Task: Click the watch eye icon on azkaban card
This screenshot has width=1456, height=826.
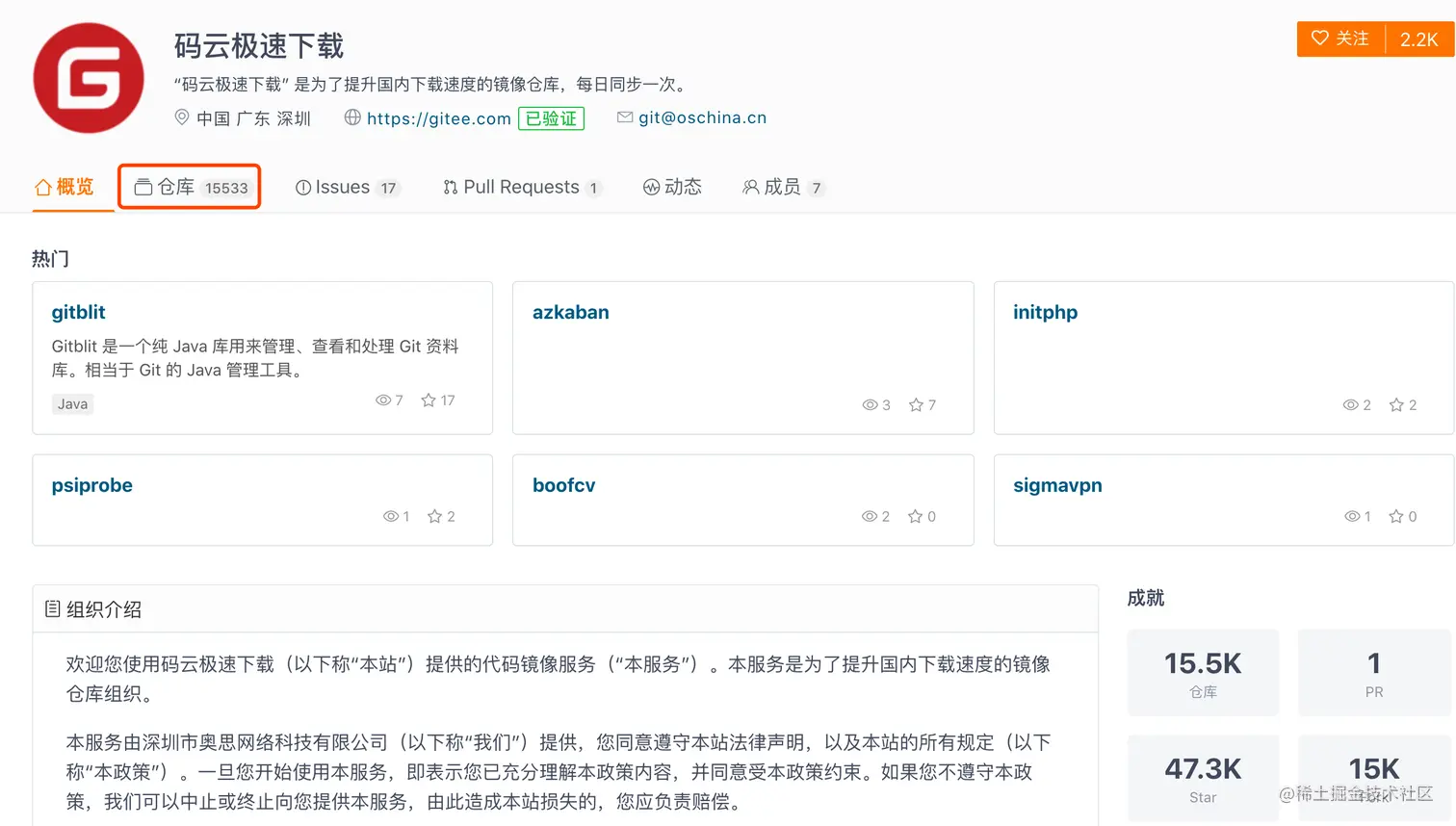Action: click(871, 405)
